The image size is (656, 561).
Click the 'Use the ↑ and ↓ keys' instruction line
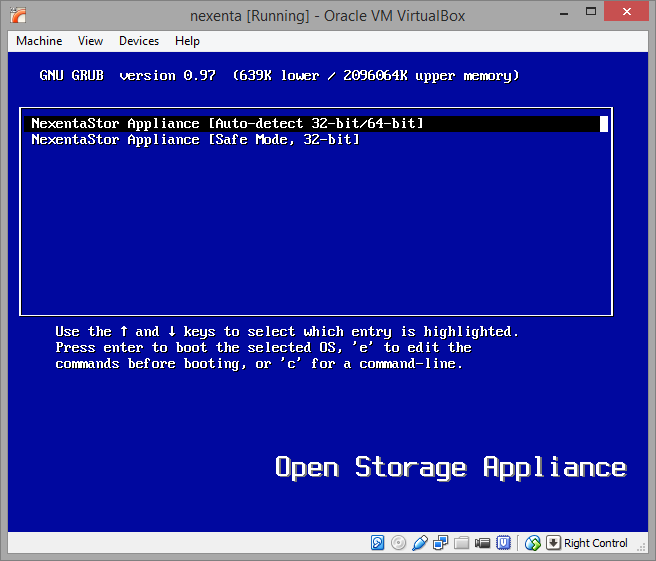click(x=287, y=332)
